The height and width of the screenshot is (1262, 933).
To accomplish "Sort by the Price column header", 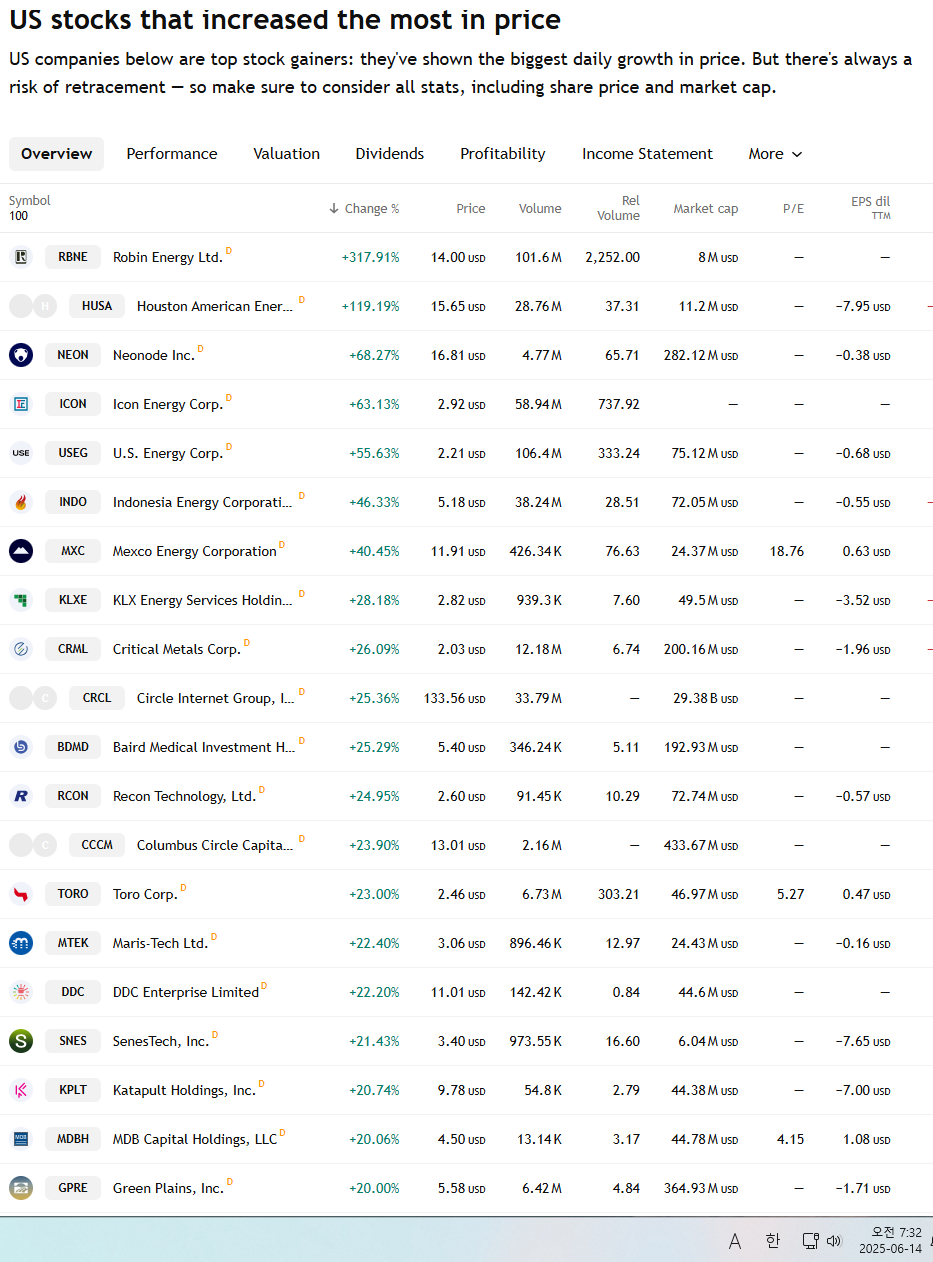I will [x=471, y=208].
